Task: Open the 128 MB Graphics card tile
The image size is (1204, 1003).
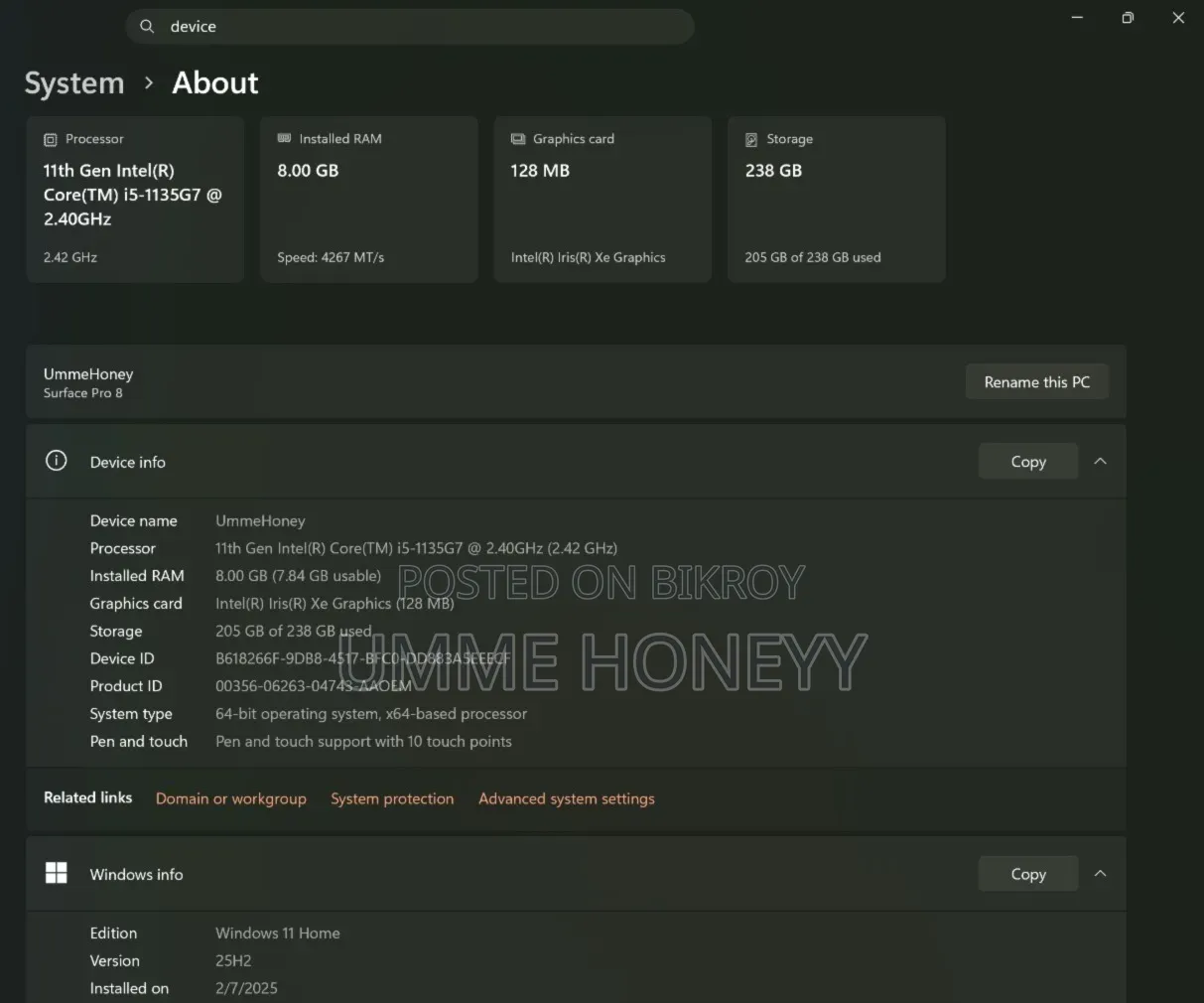Action: click(x=602, y=200)
